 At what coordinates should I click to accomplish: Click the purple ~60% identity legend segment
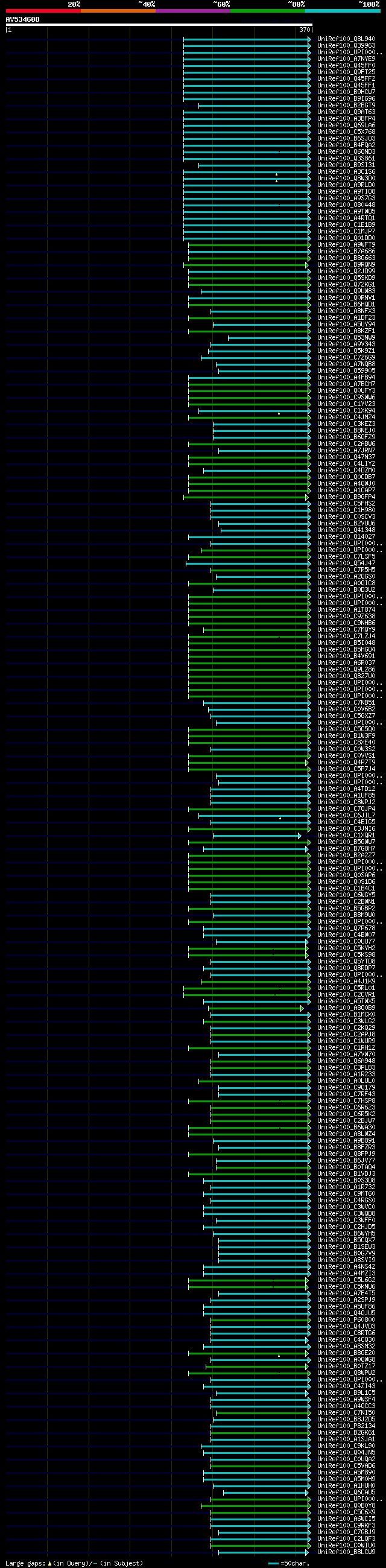[193, 11]
